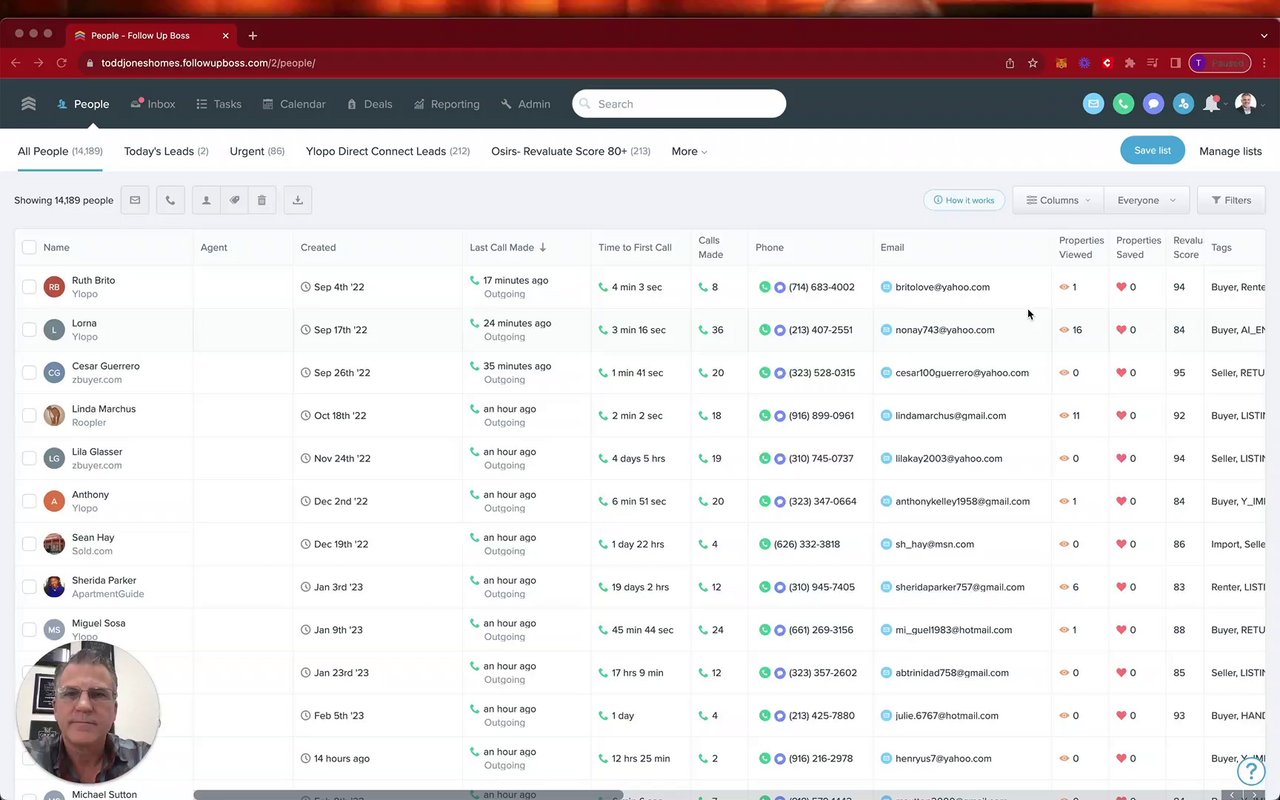Click email icon beside cesar100guerrero@yahoo.com
Image resolution: width=1280 pixels, height=800 pixels.
tap(886, 373)
